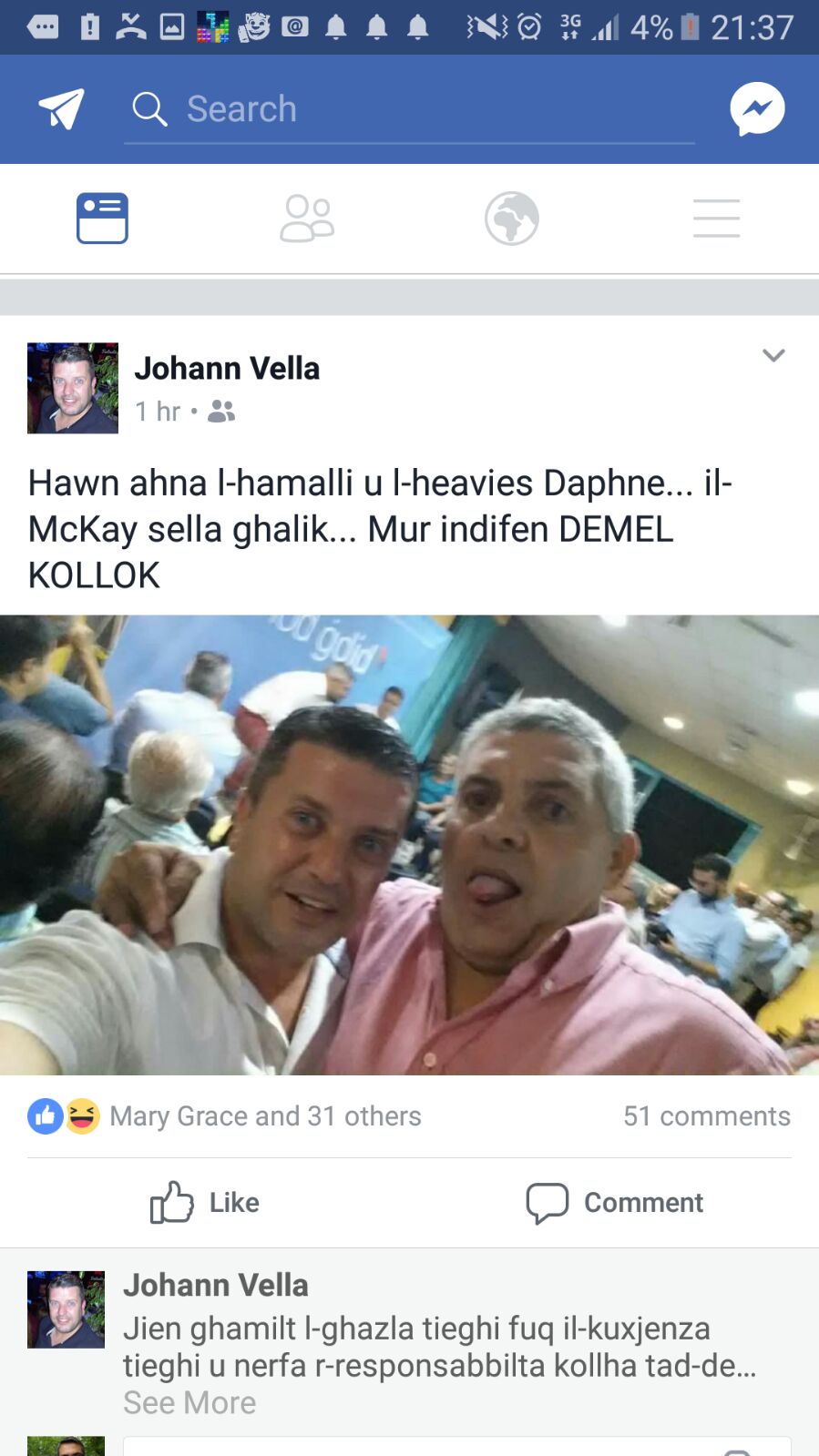This screenshot has height=1456, width=819.
Task: Open Johann Vella's profile picture on the post
Action: click(73, 388)
